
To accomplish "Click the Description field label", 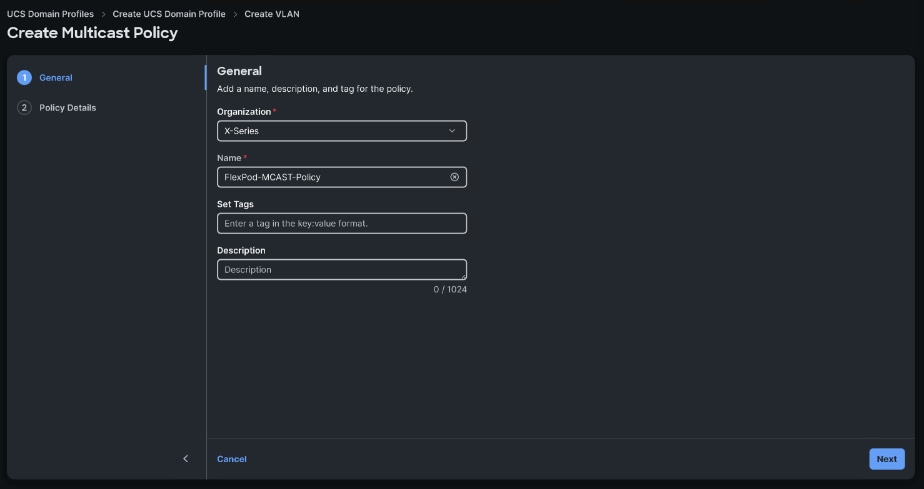I will click(241, 250).
